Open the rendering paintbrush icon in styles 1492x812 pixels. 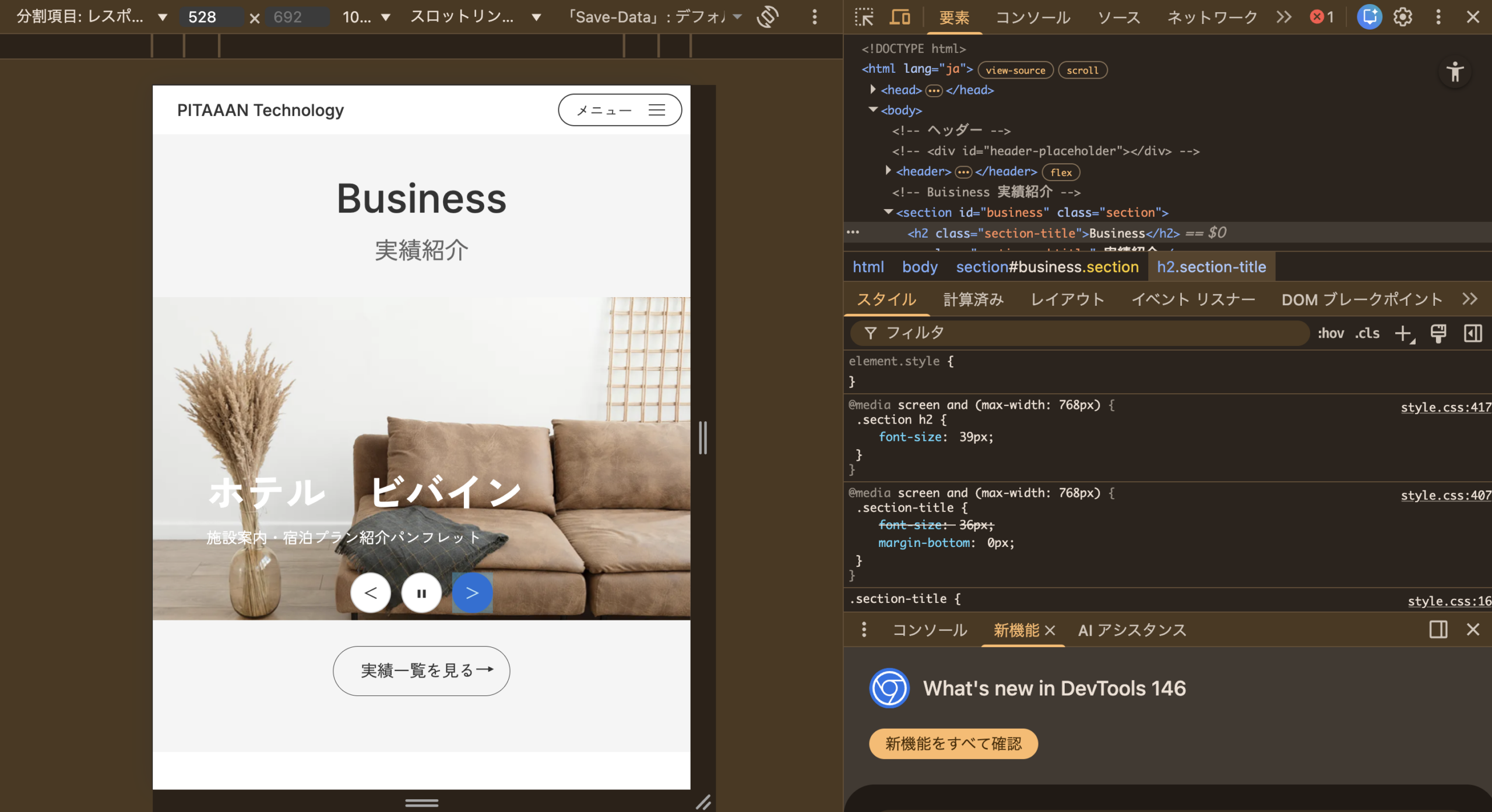click(1438, 333)
